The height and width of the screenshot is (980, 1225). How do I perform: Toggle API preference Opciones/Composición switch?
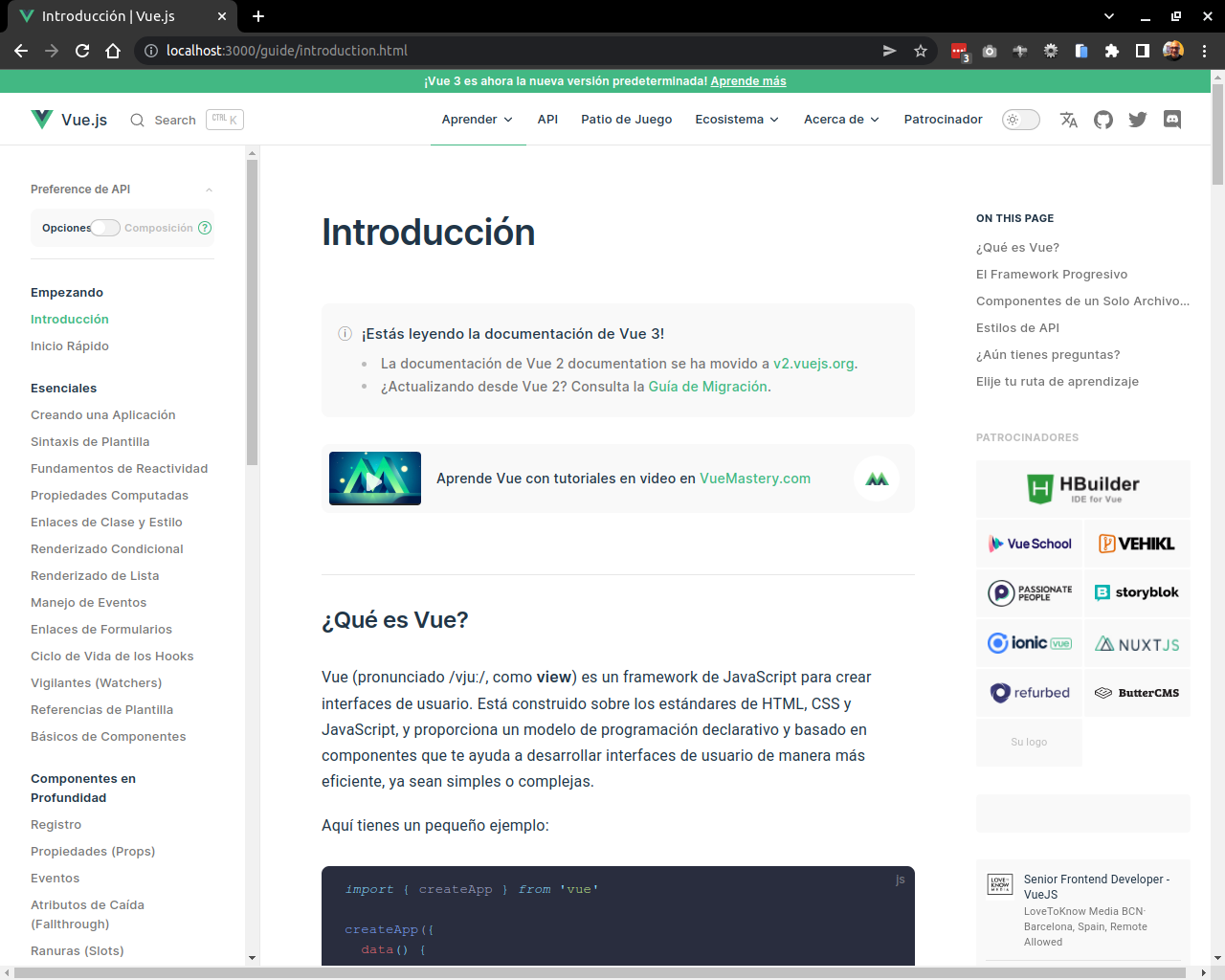click(105, 228)
